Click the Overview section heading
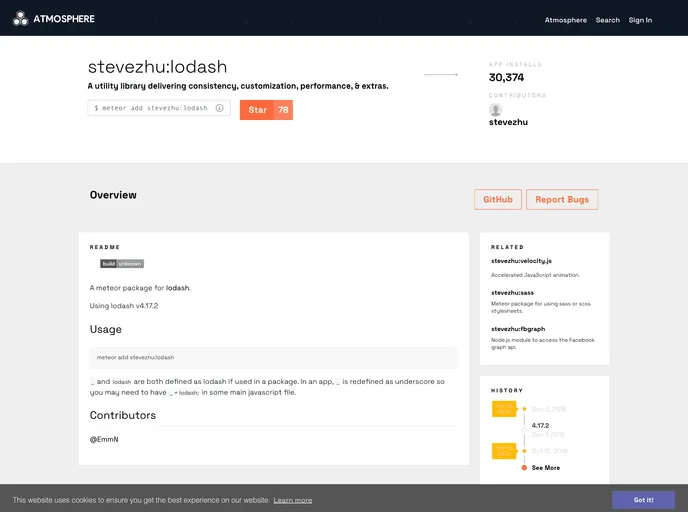688x512 pixels. tap(113, 195)
